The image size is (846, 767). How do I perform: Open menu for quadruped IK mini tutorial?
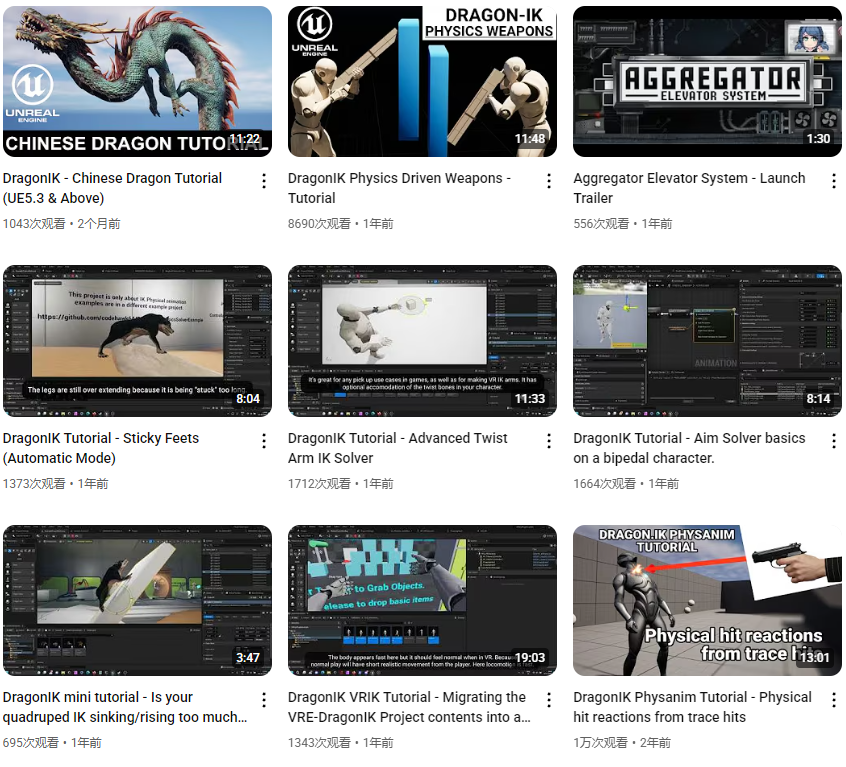coord(264,700)
